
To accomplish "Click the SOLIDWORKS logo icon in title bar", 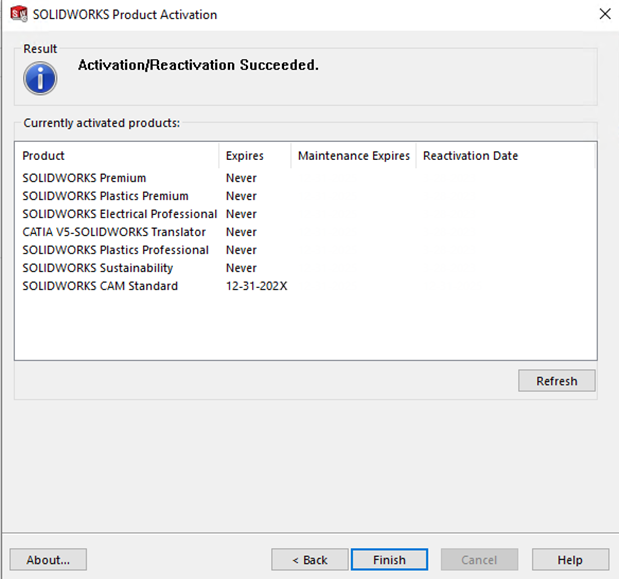I will 19,14.
